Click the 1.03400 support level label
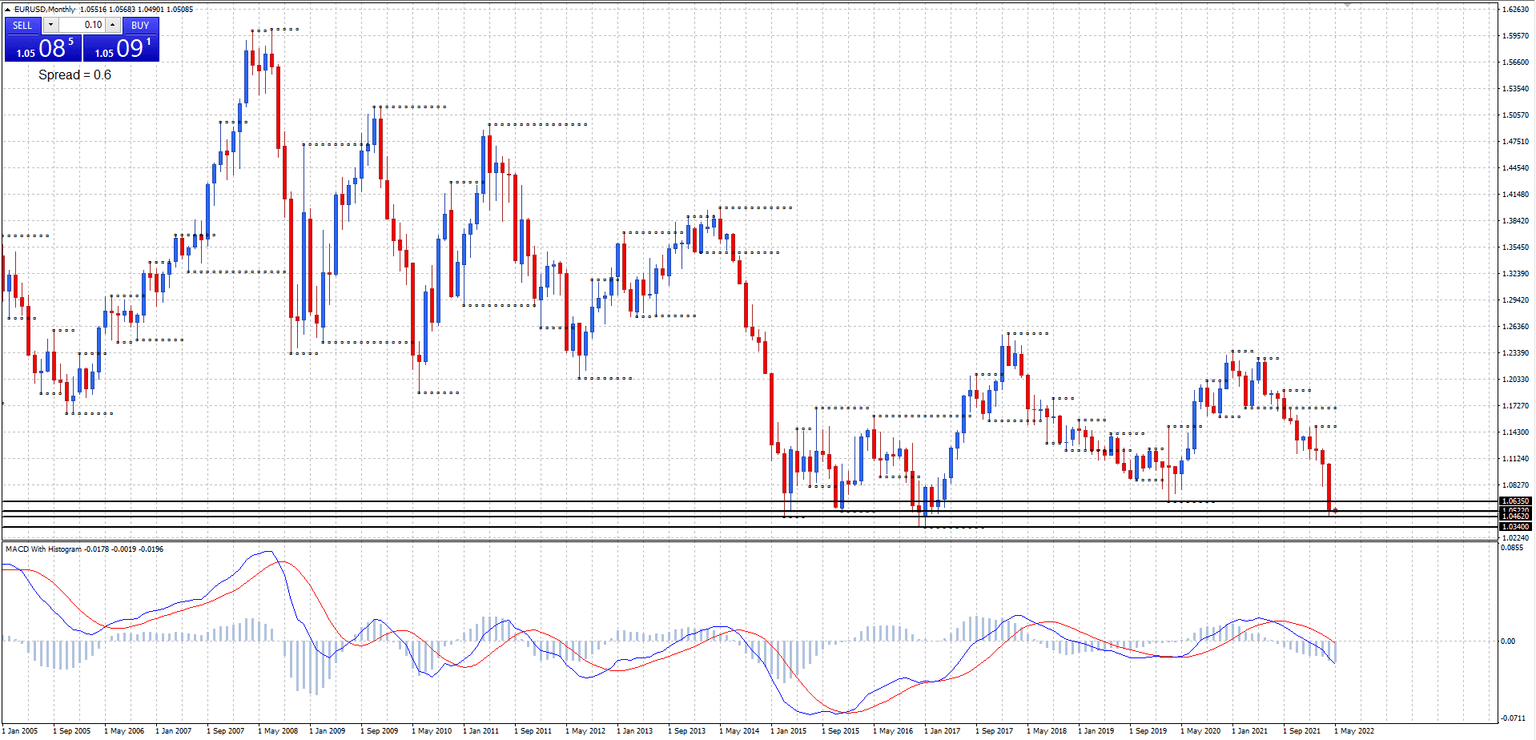The width and height of the screenshot is (1536, 740). 1514,526
